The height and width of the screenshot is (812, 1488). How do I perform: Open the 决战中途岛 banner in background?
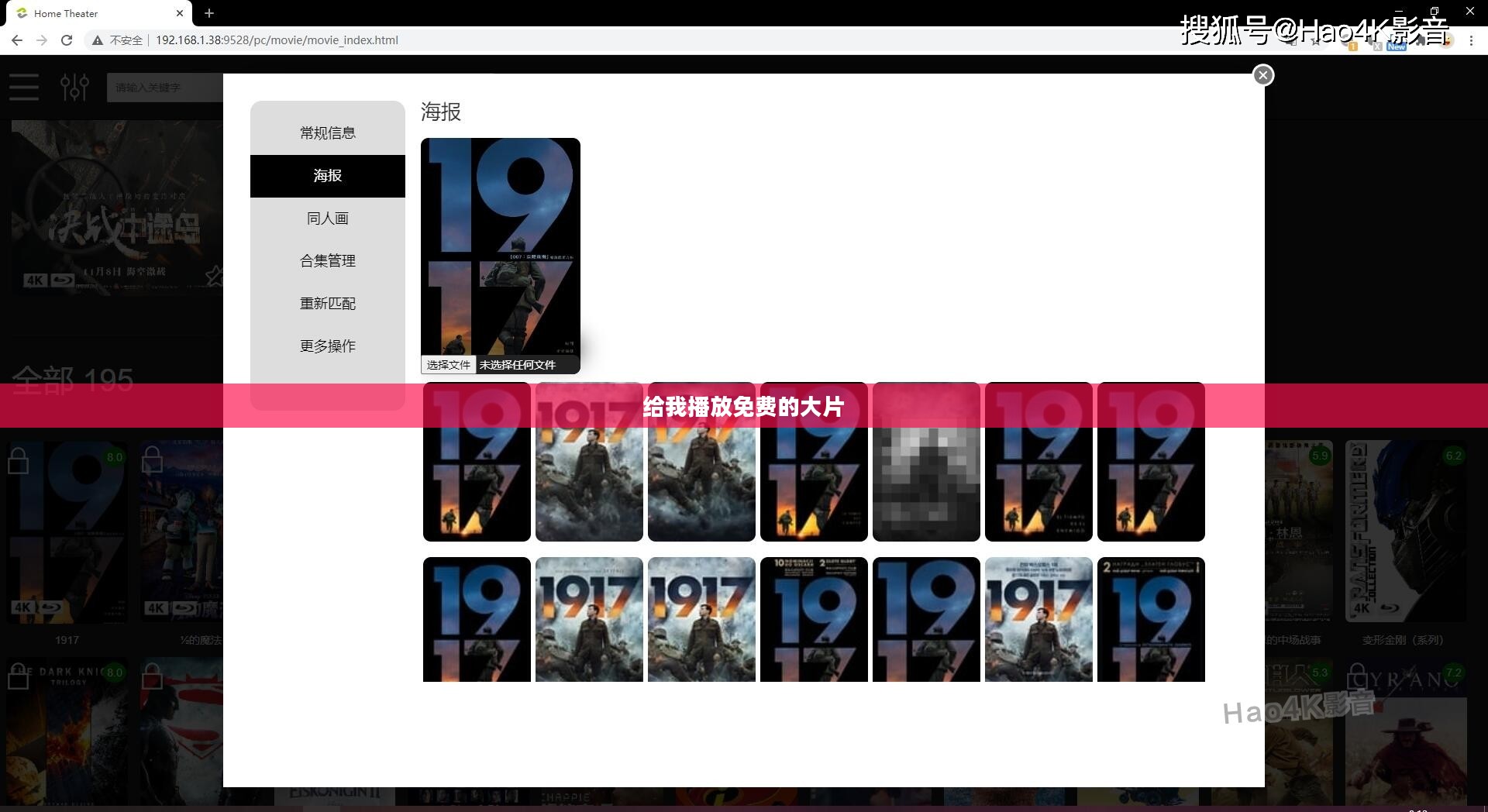pyautogui.click(x=116, y=208)
